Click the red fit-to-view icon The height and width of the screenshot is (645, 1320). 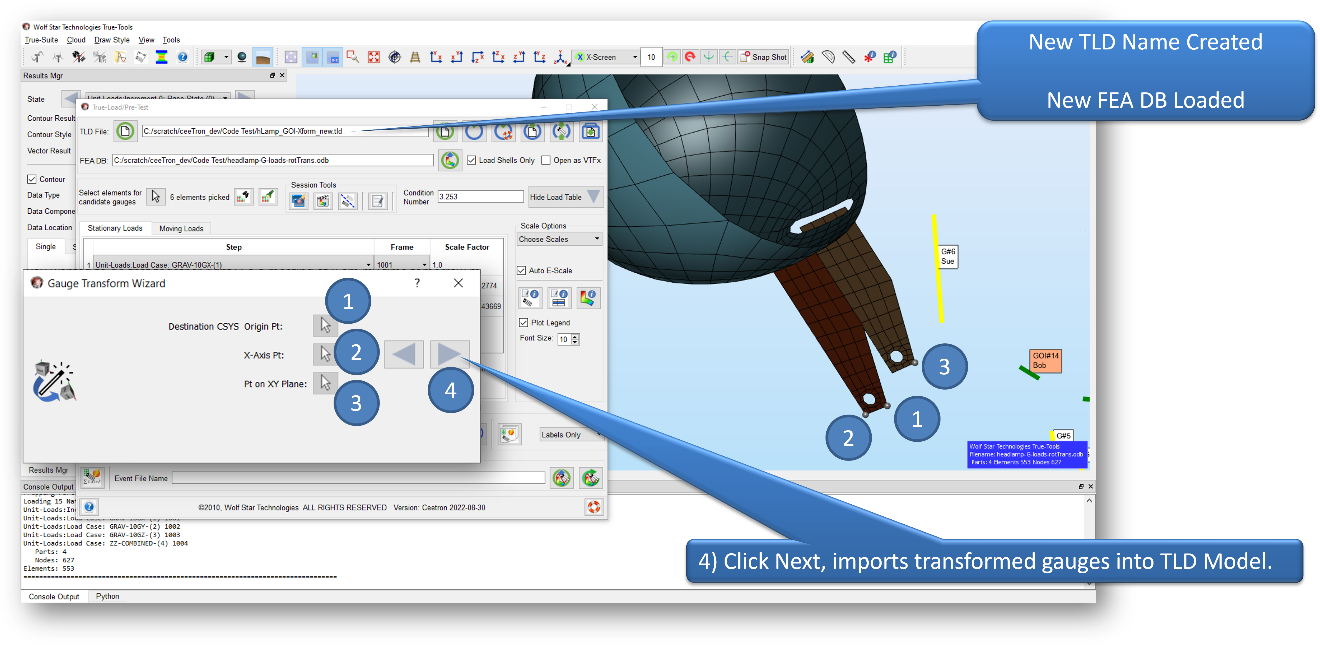[x=374, y=57]
